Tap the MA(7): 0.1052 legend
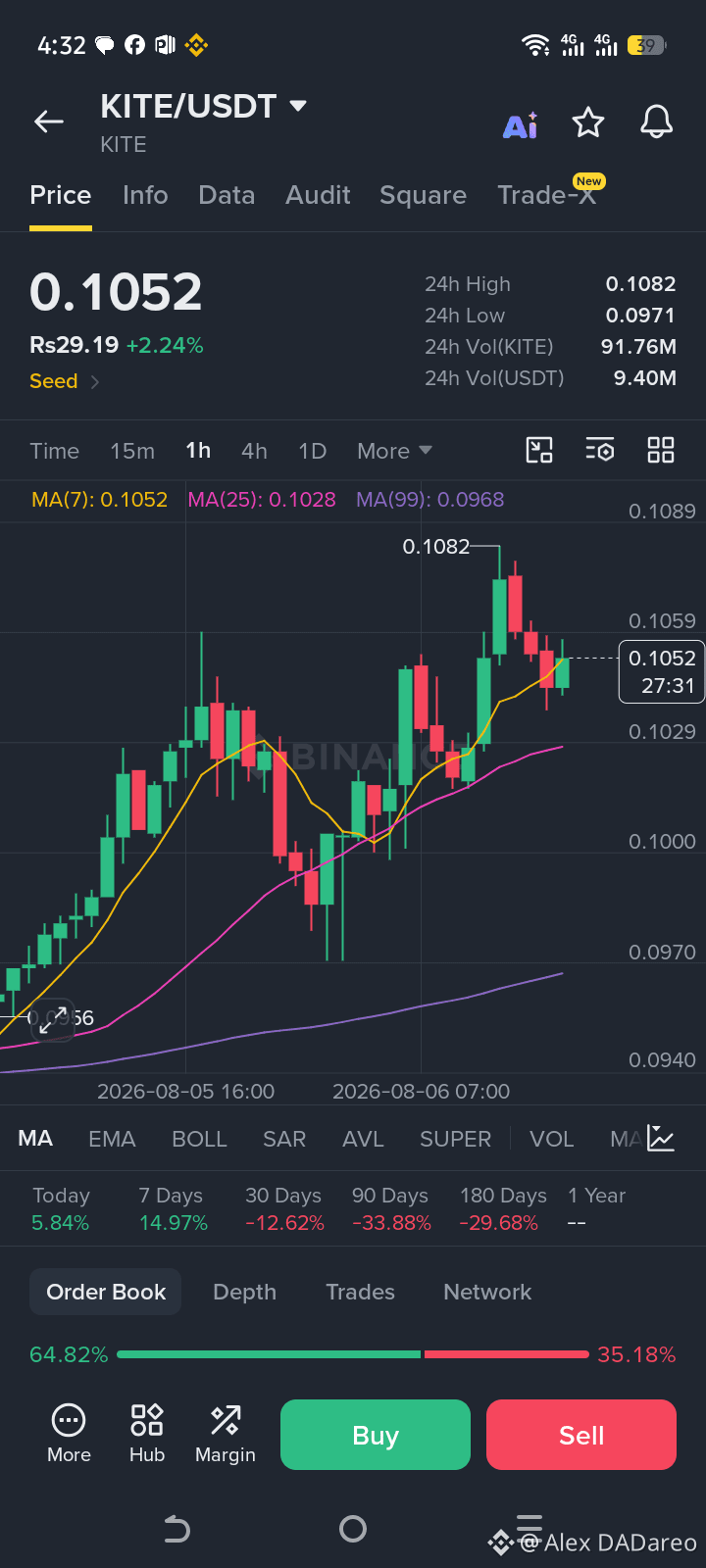706x1568 pixels. [x=100, y=500]
